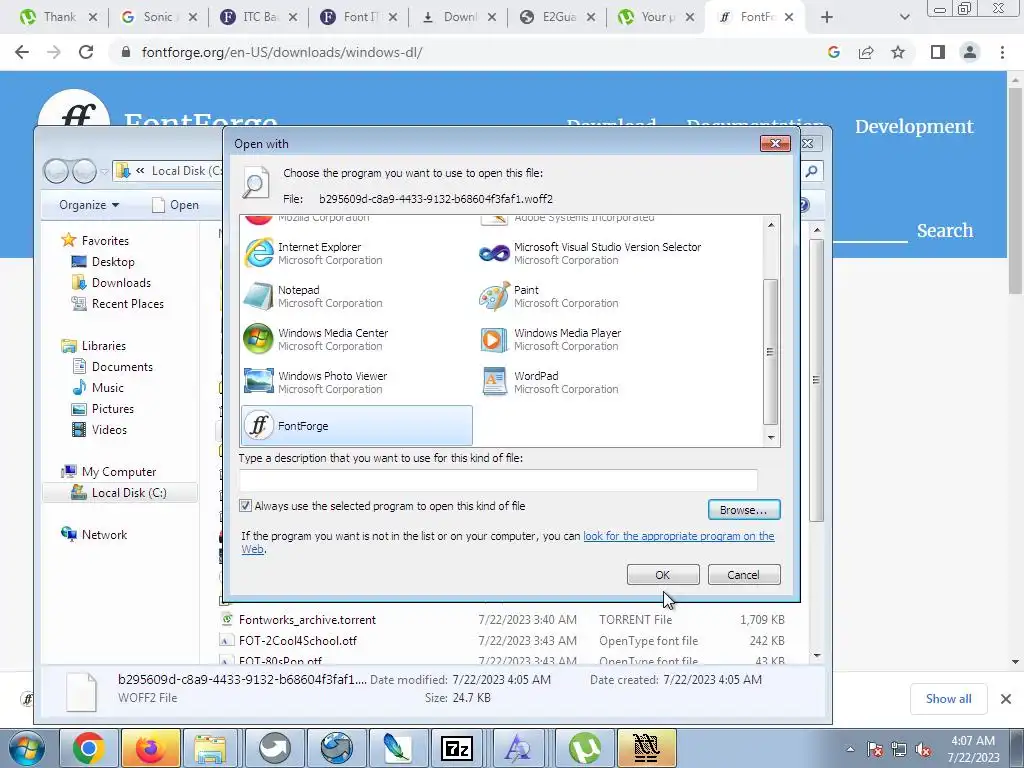Click the program list scroll-down arrow
This screenshot has width=1024, height=768.
tap(771, 438)
